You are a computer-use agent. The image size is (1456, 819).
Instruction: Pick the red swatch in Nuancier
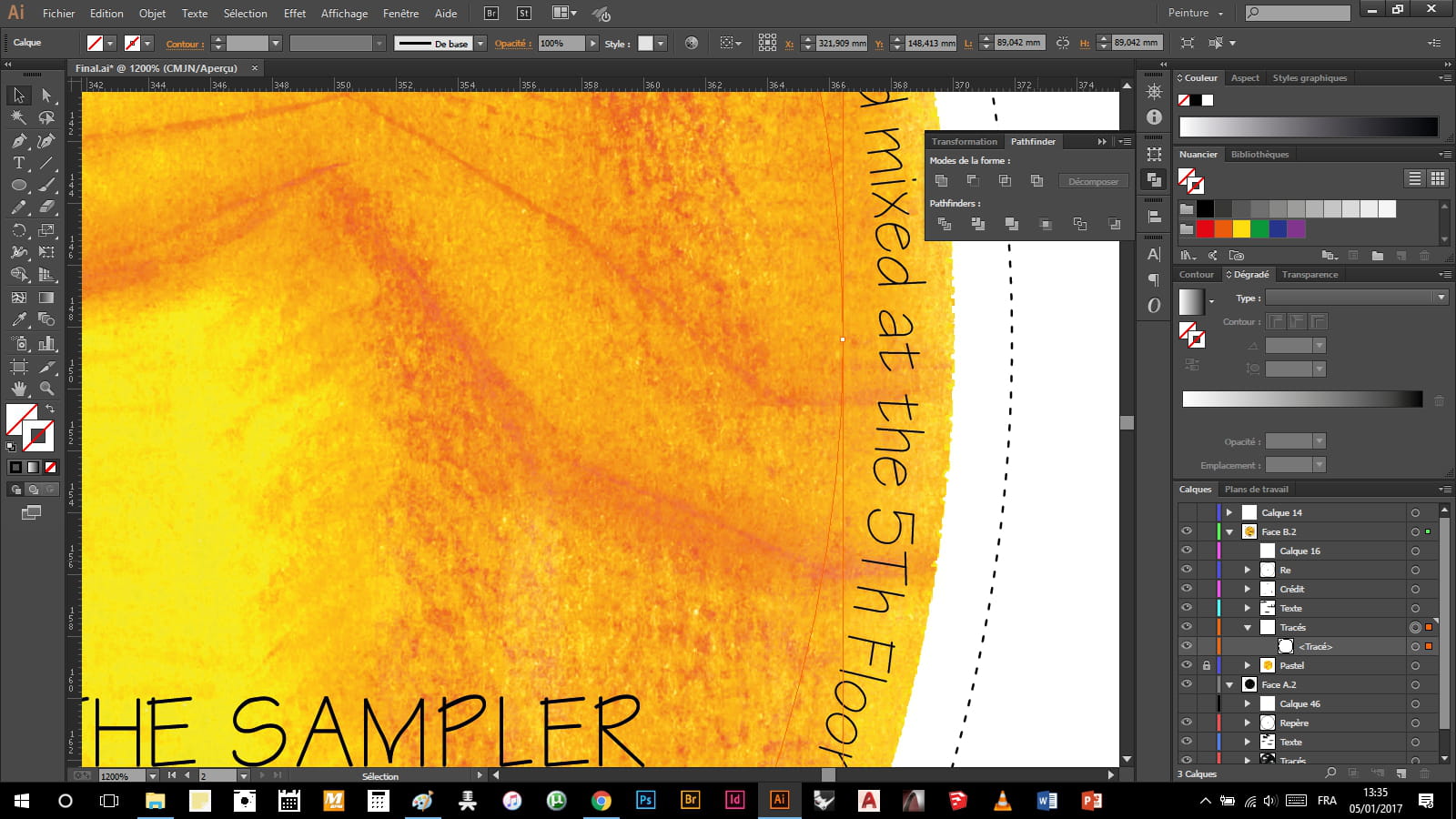pos(1205,229)
